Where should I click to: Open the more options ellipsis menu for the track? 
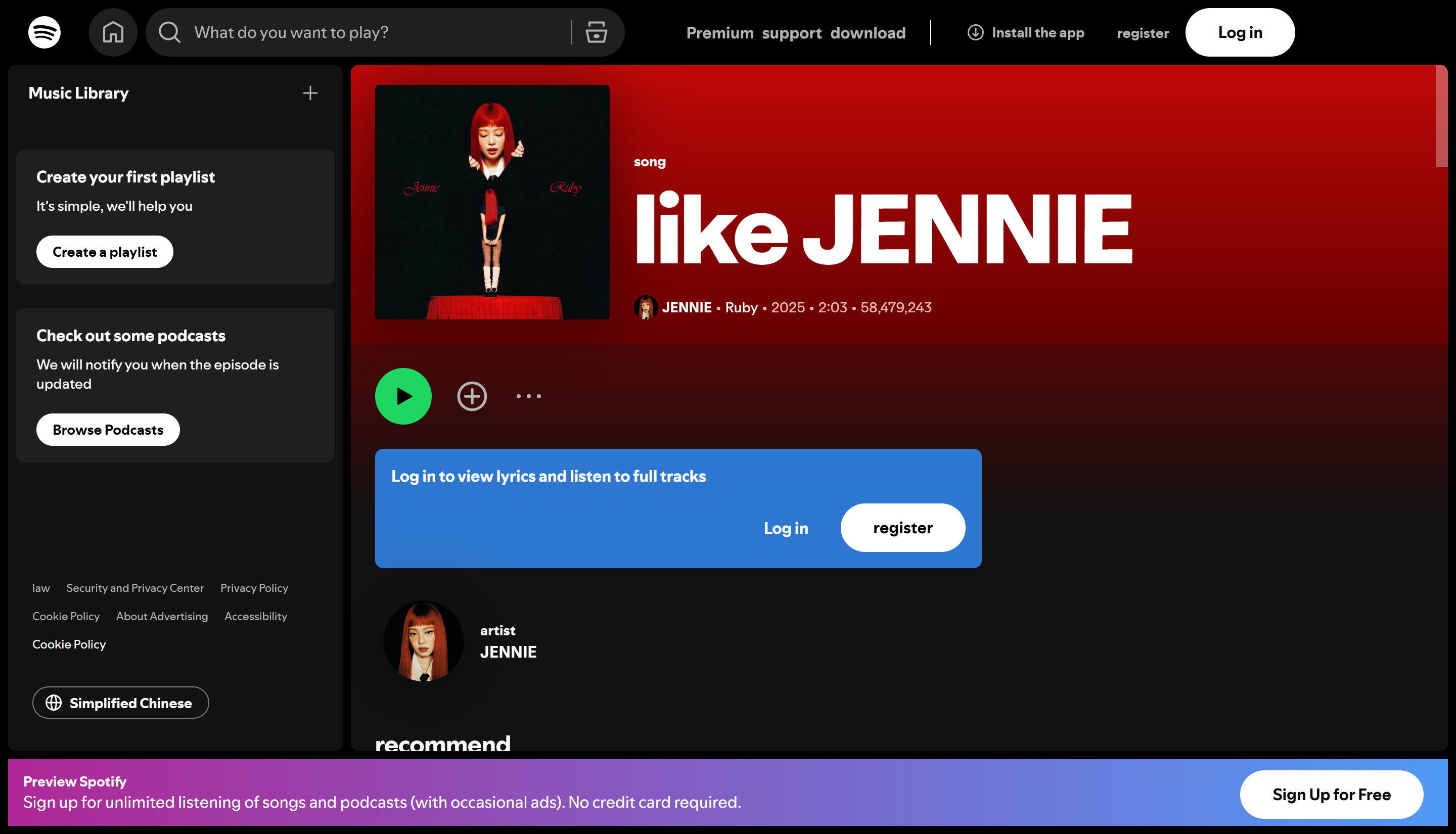(528, 396)
